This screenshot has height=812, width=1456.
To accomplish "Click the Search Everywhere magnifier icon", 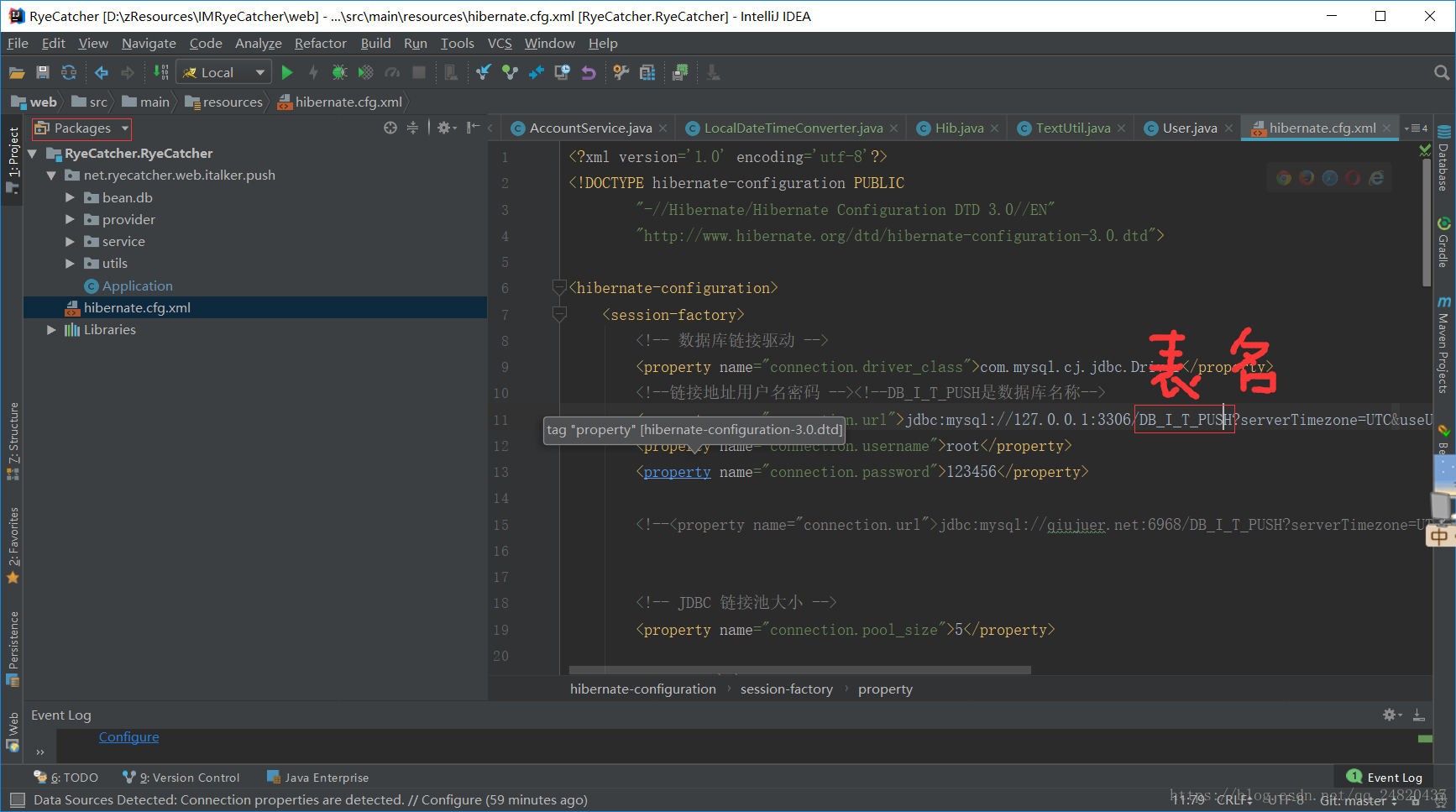I will [x=1442, y=73].
